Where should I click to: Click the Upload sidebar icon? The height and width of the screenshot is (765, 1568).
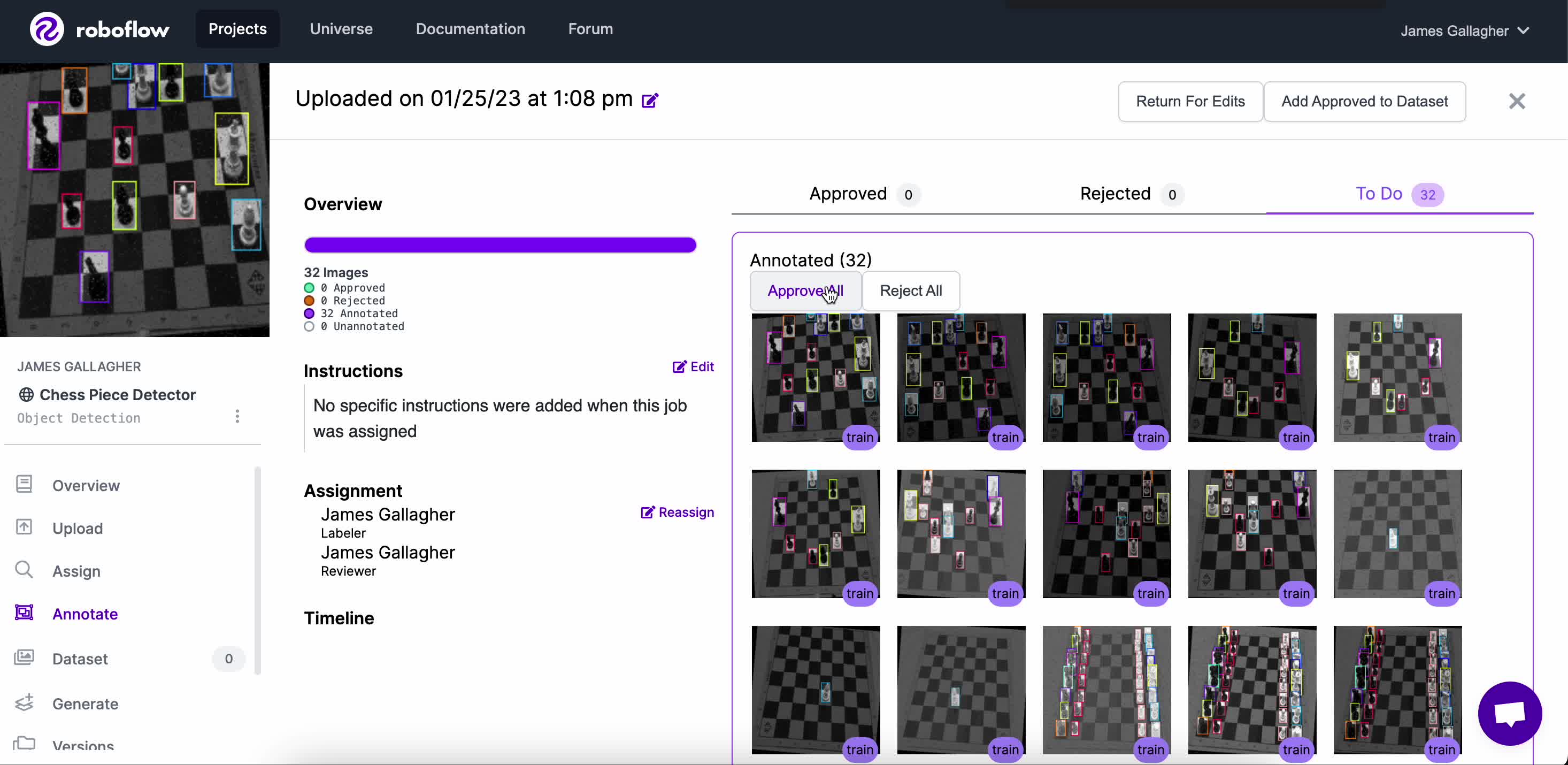coord(25,527)
